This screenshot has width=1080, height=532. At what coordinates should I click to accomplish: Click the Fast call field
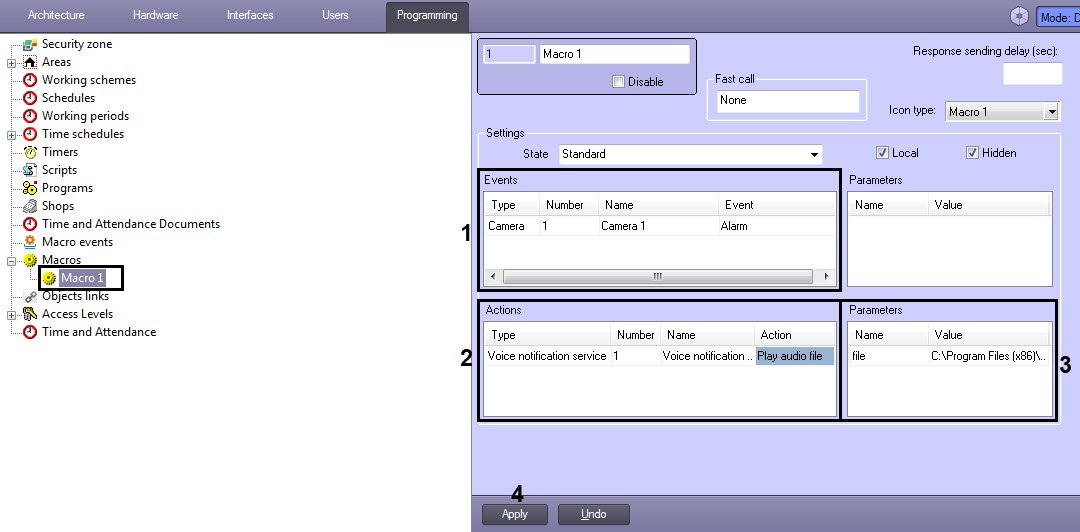click(788, 101)
